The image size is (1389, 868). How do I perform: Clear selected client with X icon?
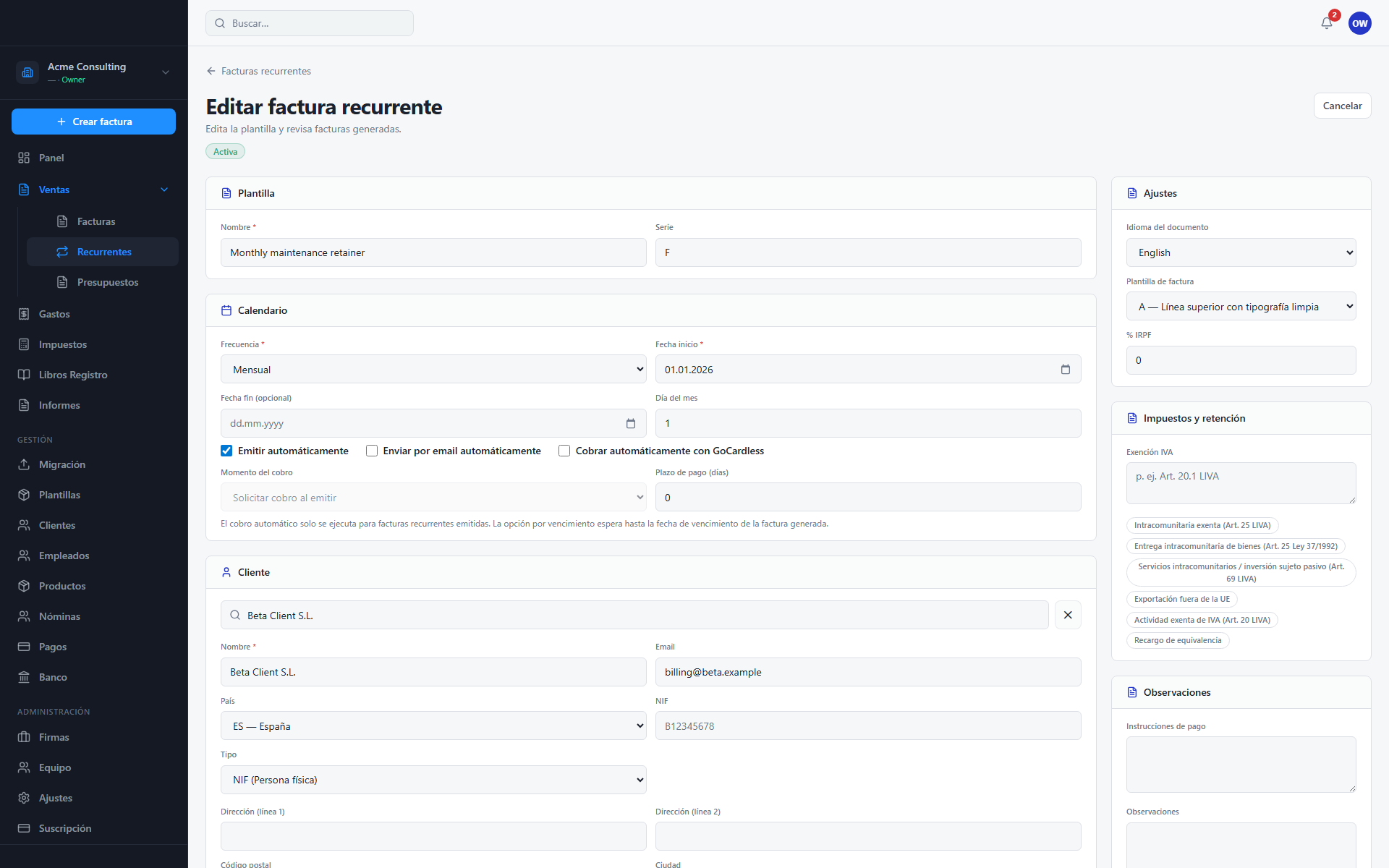click(x=1068, y=615)
